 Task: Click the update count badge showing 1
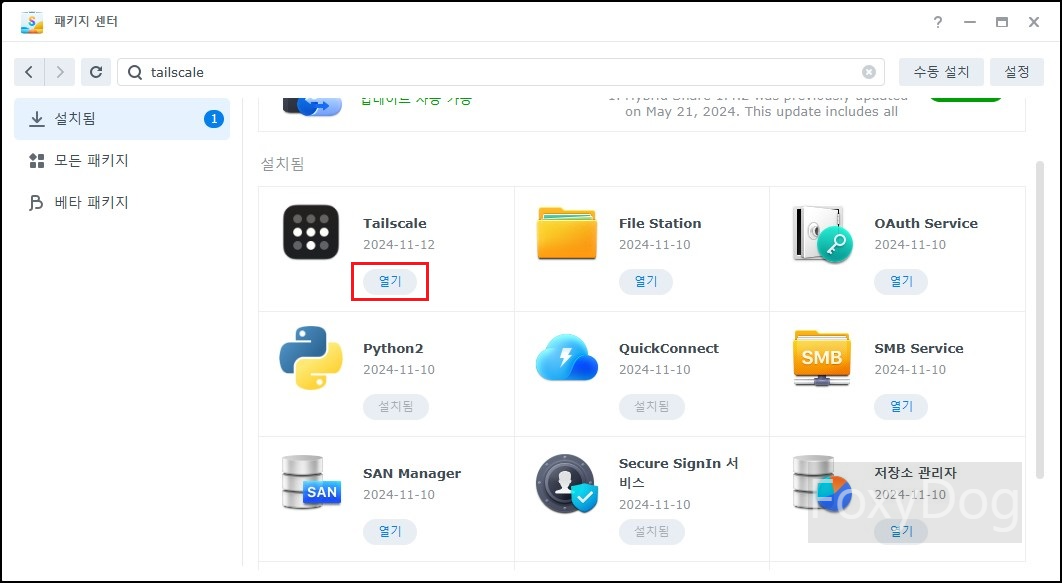click(213, 119)
